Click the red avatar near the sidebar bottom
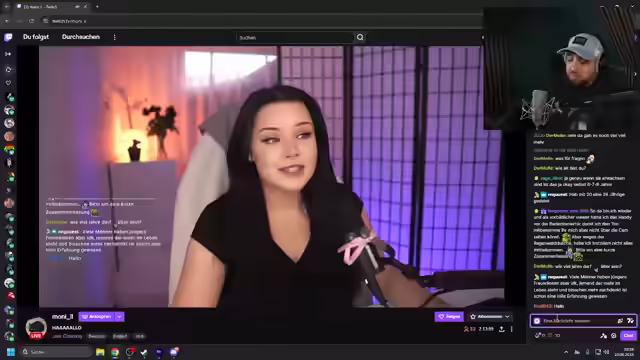Viewport: 640px width, 360px height. (9, 296)
